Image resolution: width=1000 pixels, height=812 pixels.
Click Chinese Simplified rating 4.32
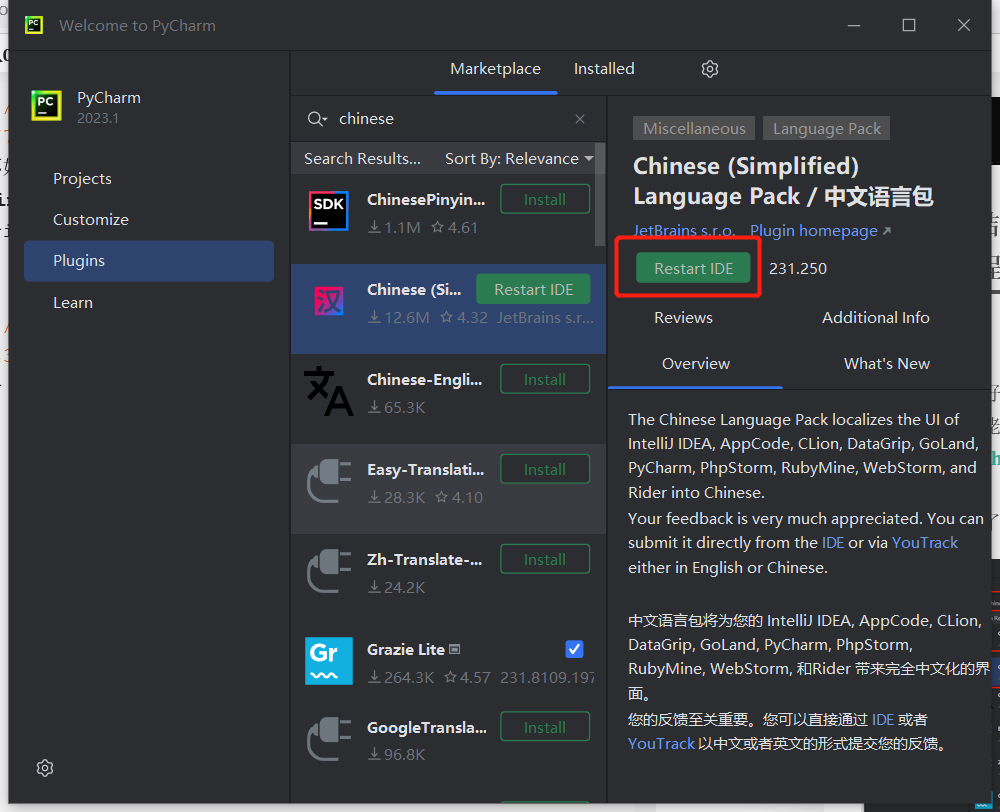coord(464,317)
